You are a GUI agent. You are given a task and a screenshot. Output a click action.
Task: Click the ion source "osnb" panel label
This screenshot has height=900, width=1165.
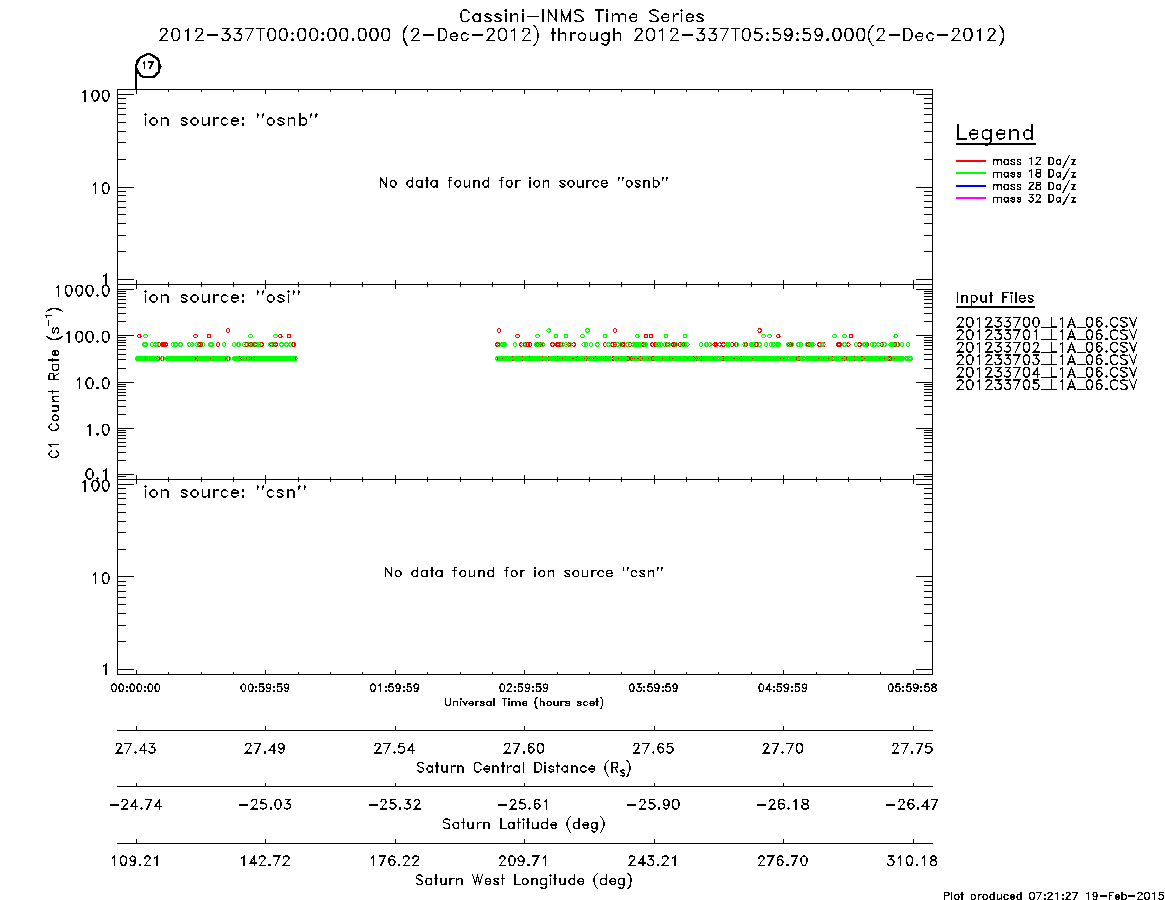tap(231, 120)
